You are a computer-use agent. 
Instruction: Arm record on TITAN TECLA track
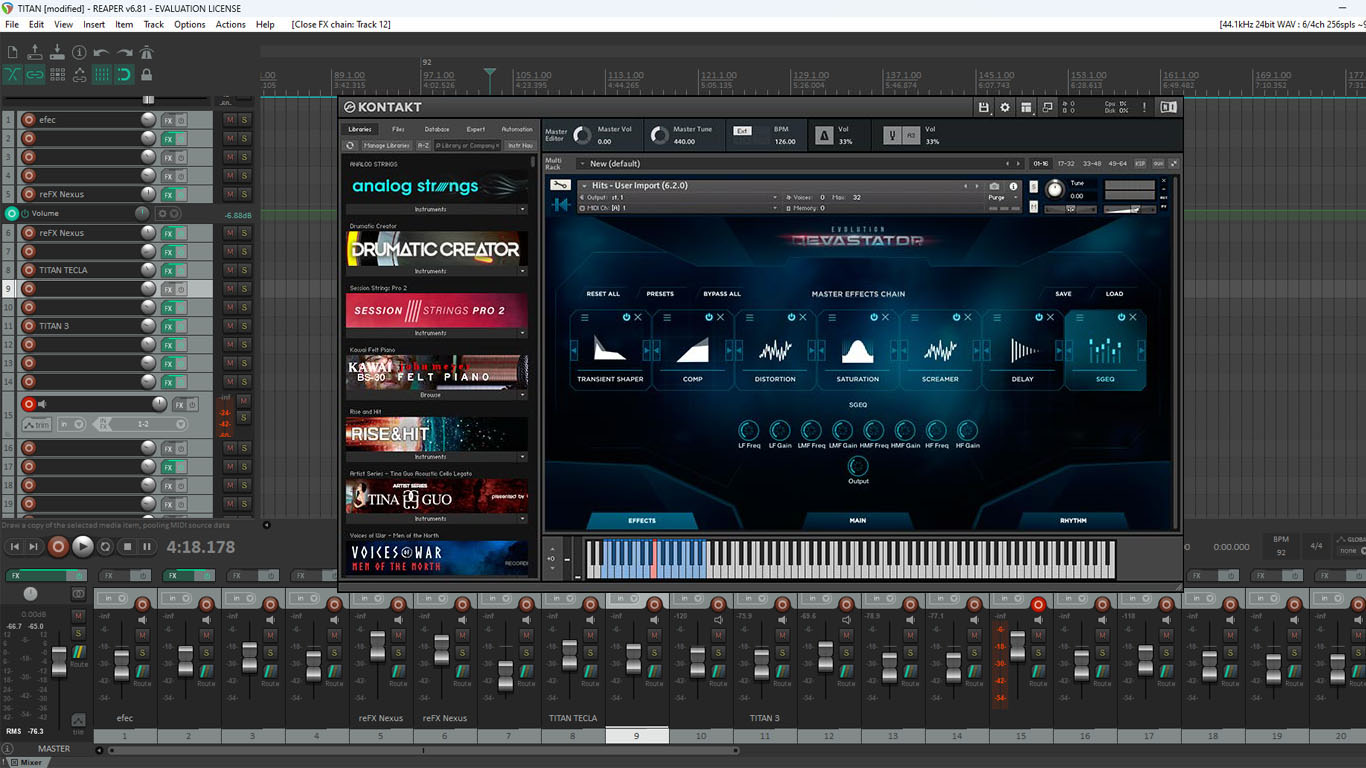click(x=29, y=270)
